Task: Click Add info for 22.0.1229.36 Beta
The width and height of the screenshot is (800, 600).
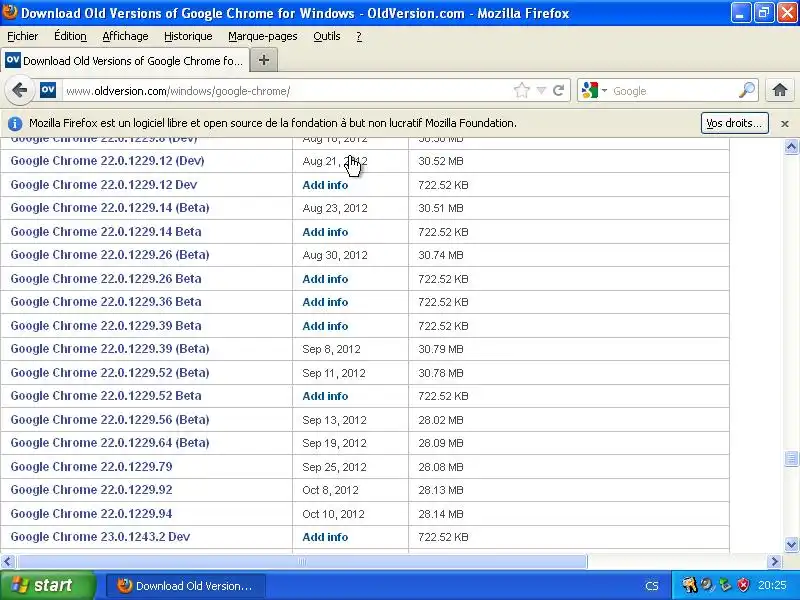Action: pos(325,302)
